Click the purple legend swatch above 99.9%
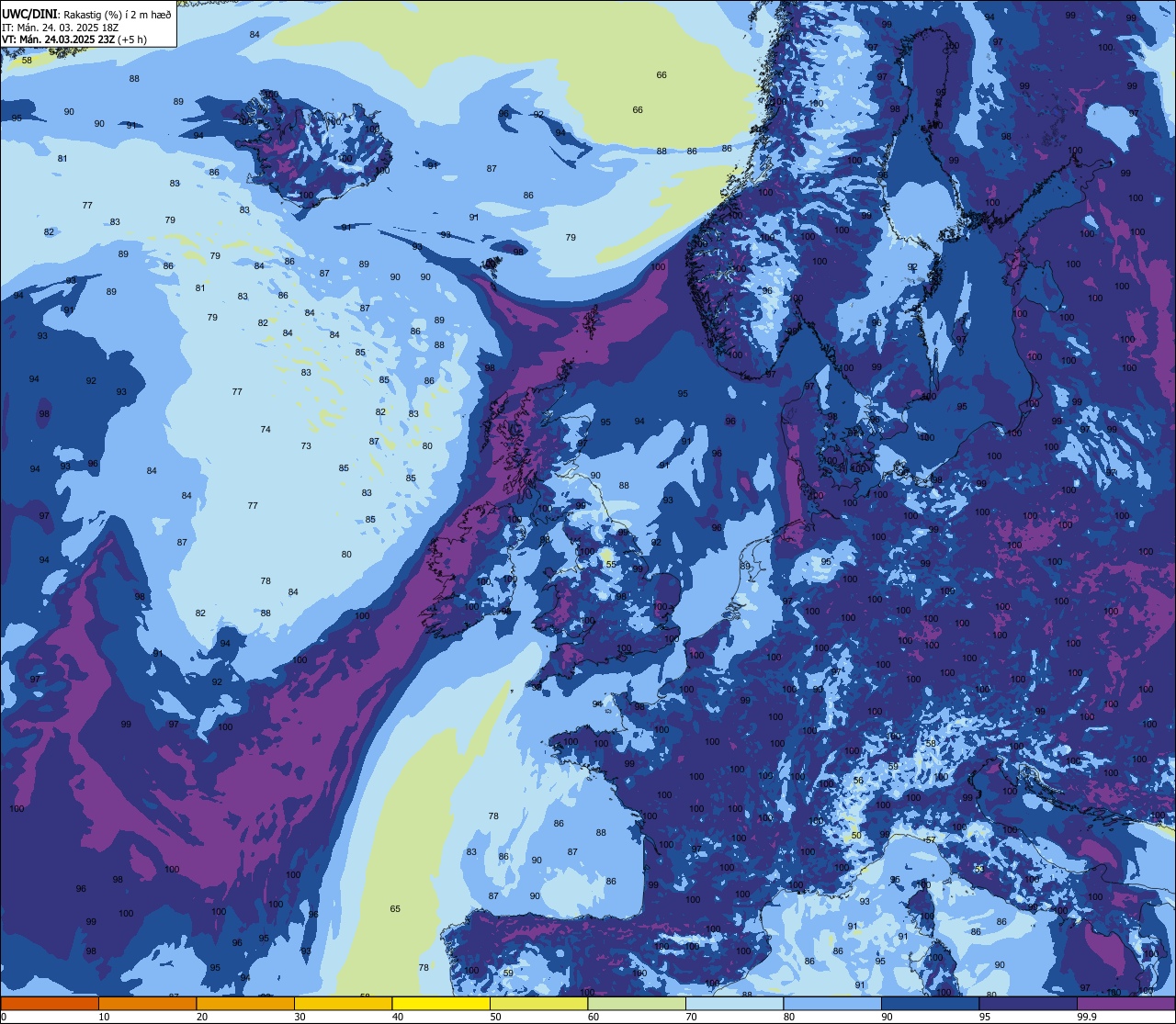 click(1125, 1003)
